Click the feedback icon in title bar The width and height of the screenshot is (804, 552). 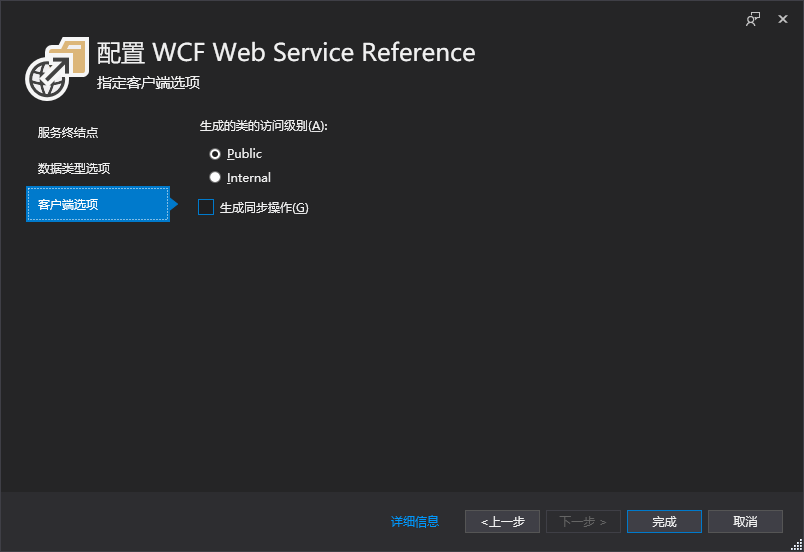click(753, 19)
